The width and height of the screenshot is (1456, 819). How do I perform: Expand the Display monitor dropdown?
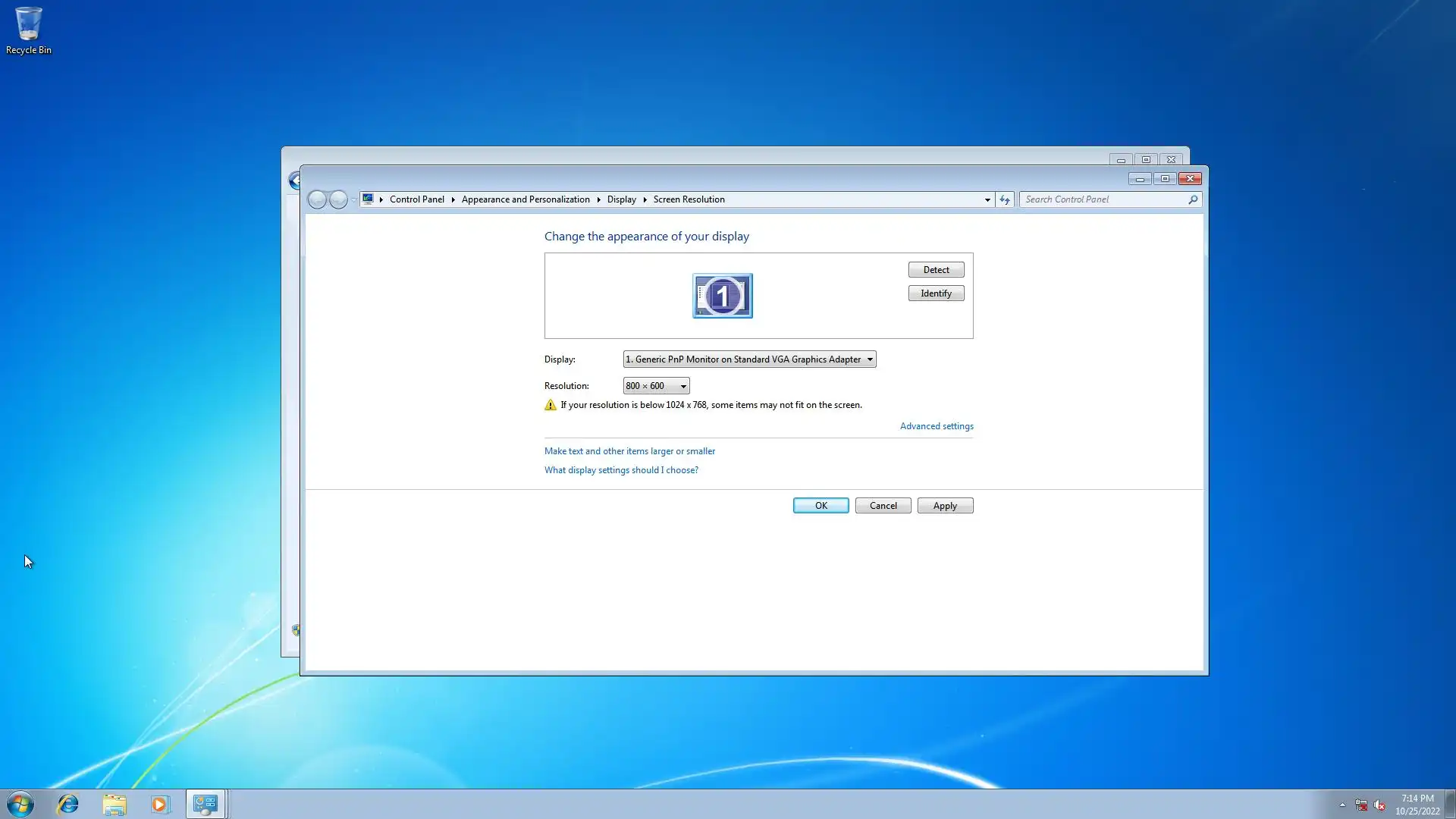point(749,359)
